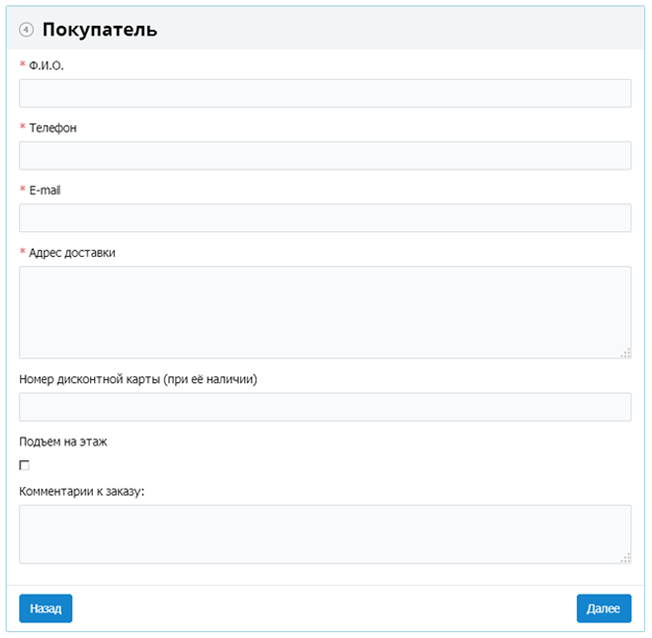Click the resize handle of Адрес доставки area
Screen dimensions: 652x638
(x=626, y=353)
